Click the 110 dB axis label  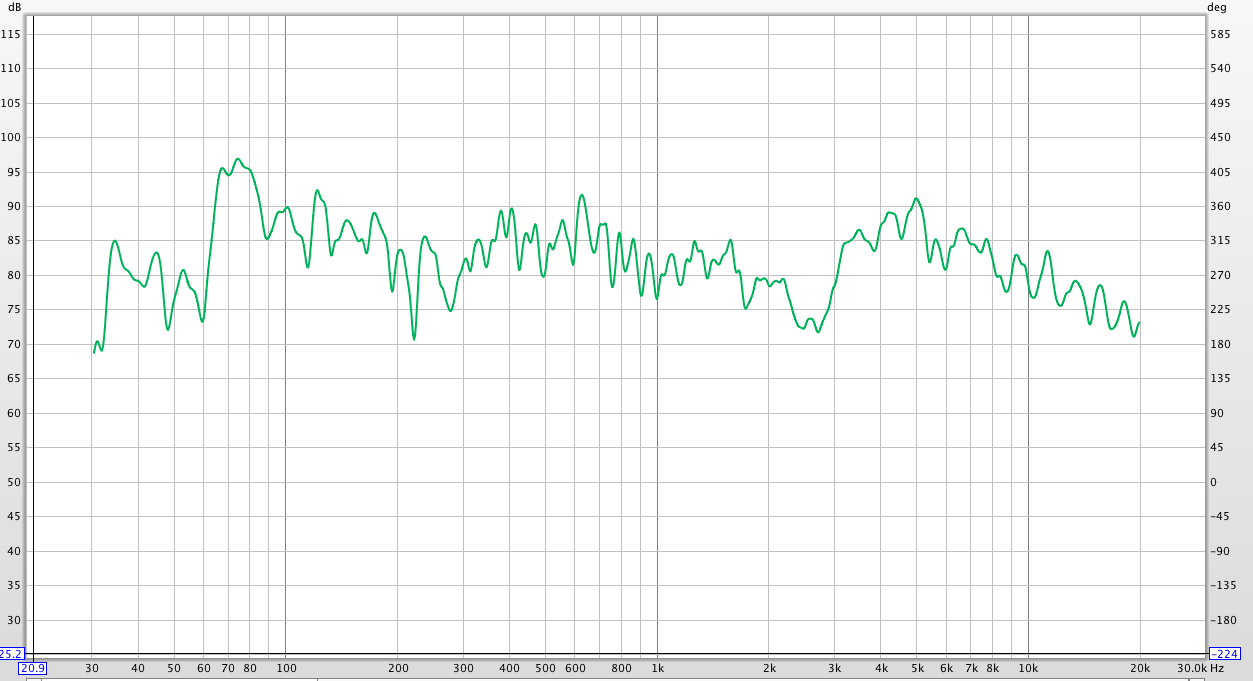11,68
